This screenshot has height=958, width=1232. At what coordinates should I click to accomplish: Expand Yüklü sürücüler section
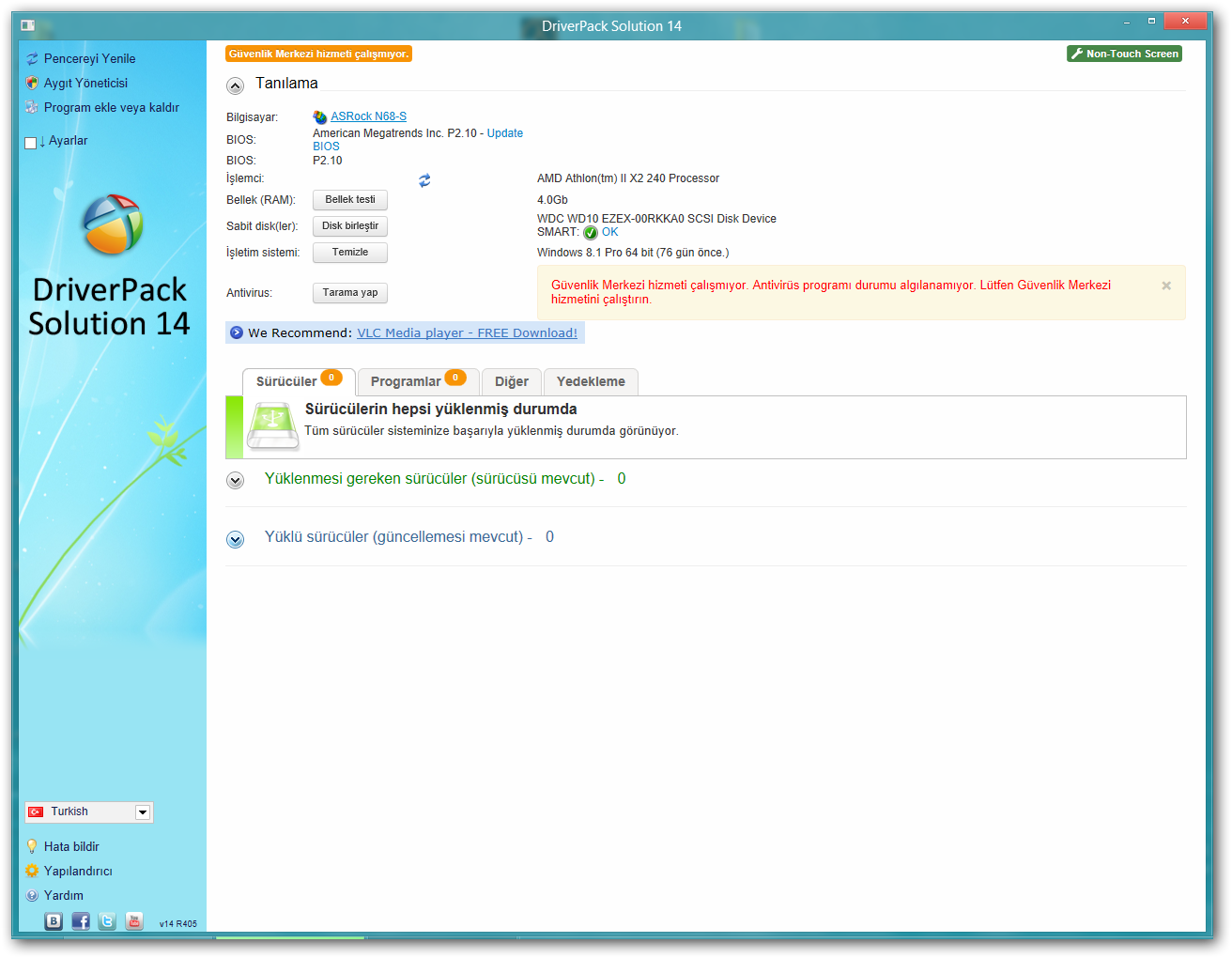[x=235, y=539]
